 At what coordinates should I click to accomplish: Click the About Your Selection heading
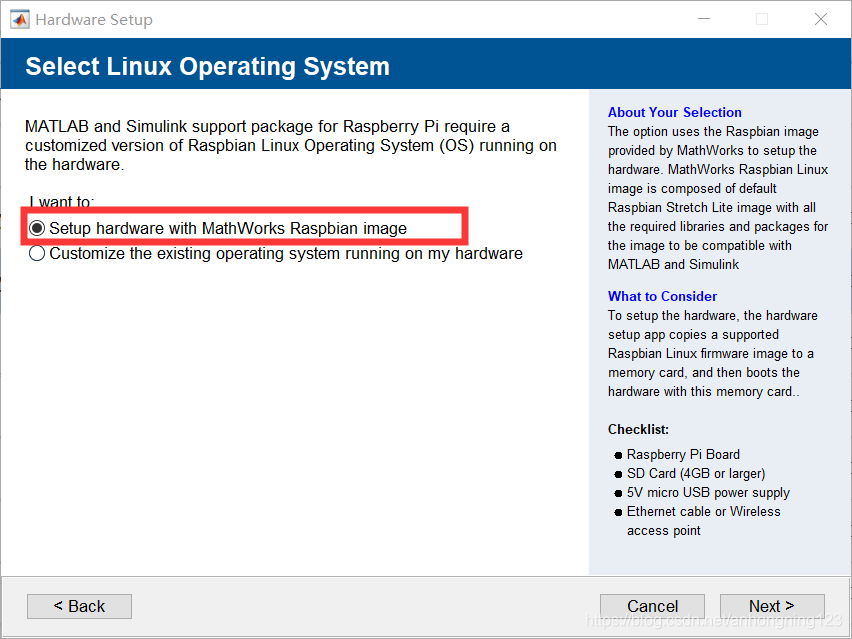[674, 112]
